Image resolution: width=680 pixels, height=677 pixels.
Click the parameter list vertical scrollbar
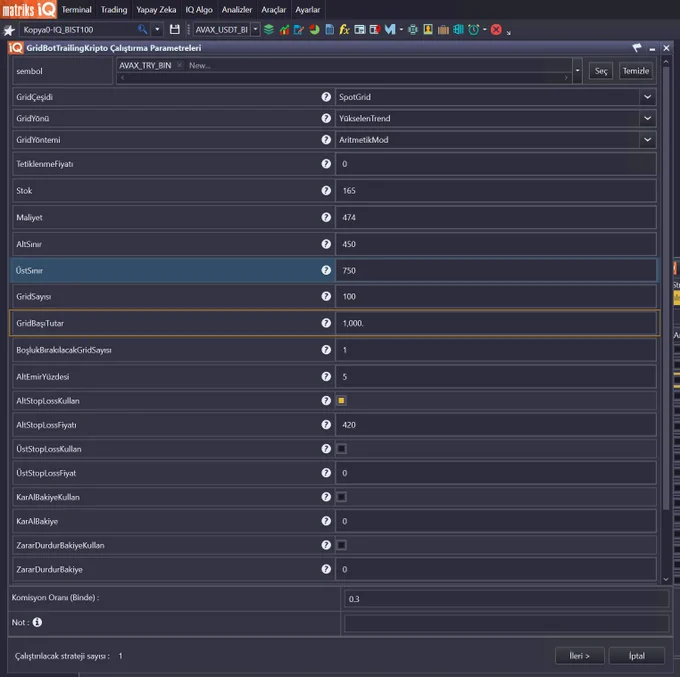click(x=666, y=286)
